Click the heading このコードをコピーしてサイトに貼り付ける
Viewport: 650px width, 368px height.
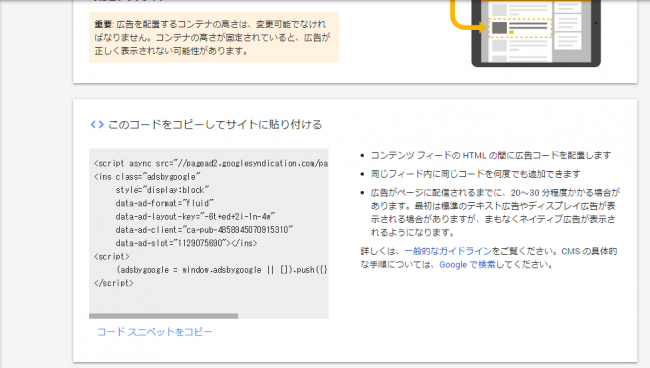pos(215,124)
